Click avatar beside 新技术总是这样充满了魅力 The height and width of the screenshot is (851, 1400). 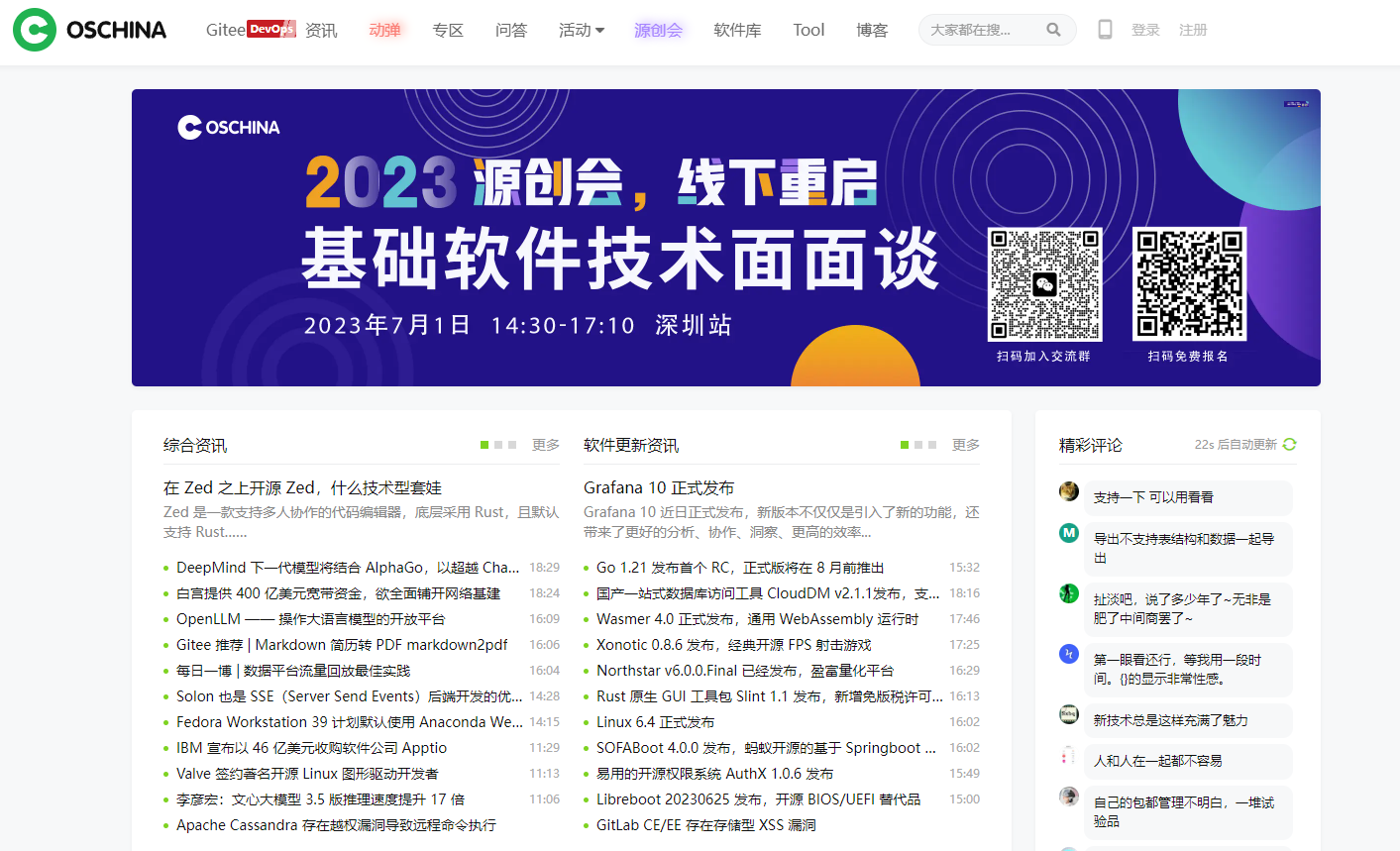(1069, 714)
